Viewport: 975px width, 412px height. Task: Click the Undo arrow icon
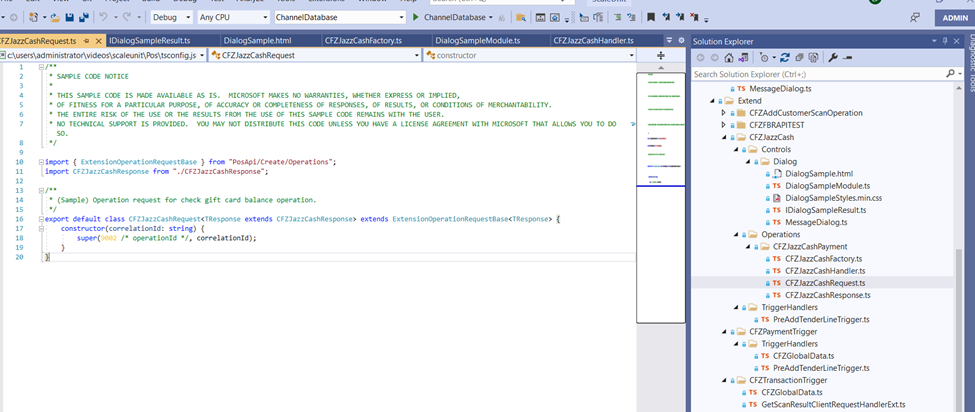pos(103,17)
